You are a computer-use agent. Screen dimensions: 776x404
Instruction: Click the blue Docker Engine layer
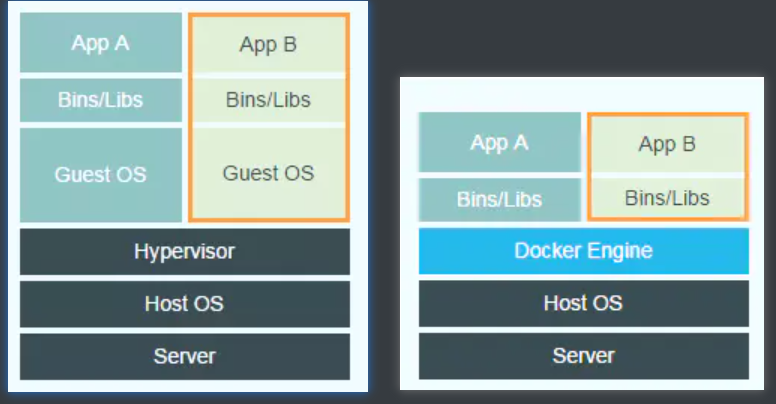point(583,251)
